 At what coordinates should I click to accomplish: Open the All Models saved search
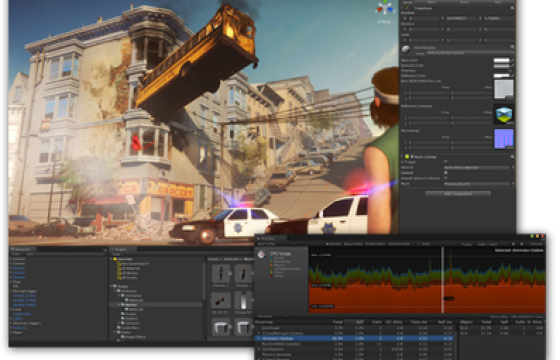click(127, 273)
